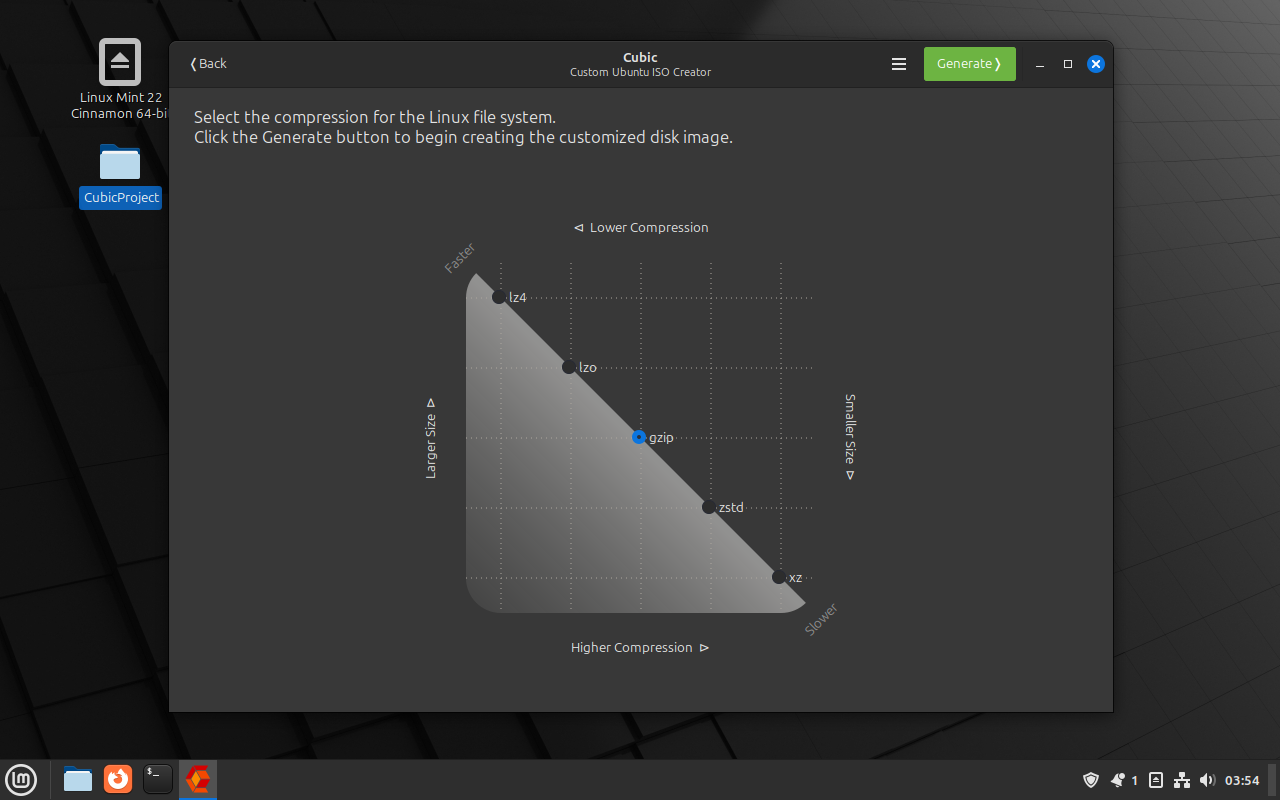
Task: Close the Cubic window
Action: (x=1096, y=64)
